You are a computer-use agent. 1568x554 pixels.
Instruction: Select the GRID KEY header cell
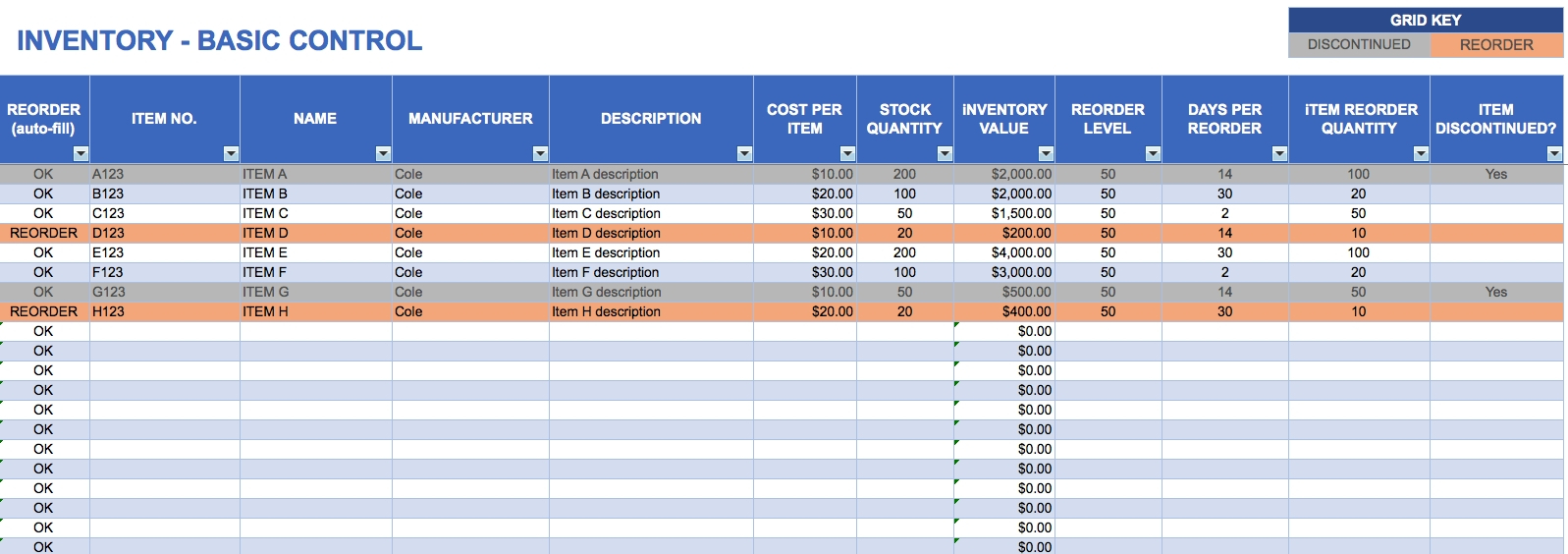point(1425,21)
